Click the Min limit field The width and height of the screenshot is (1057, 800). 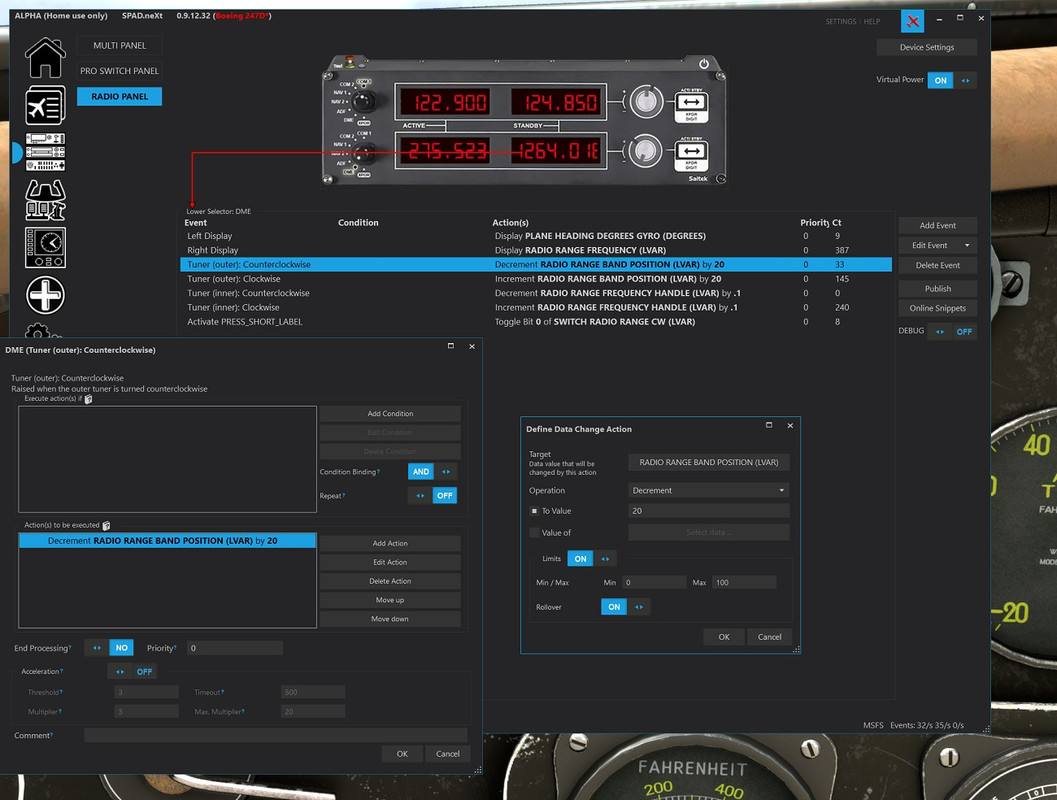(x=655, y=582)
